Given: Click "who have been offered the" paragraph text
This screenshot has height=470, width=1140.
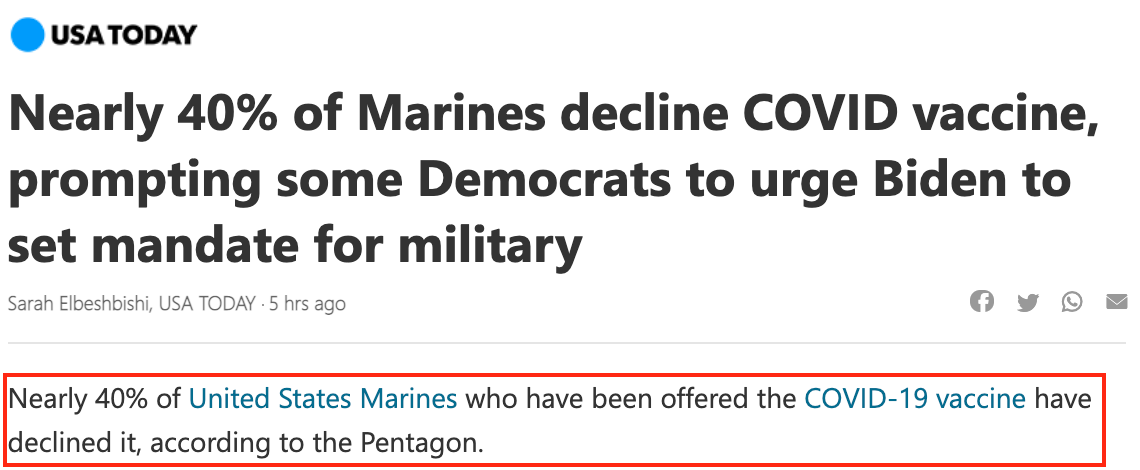Looking at the screenshot, I should point(631,400).
